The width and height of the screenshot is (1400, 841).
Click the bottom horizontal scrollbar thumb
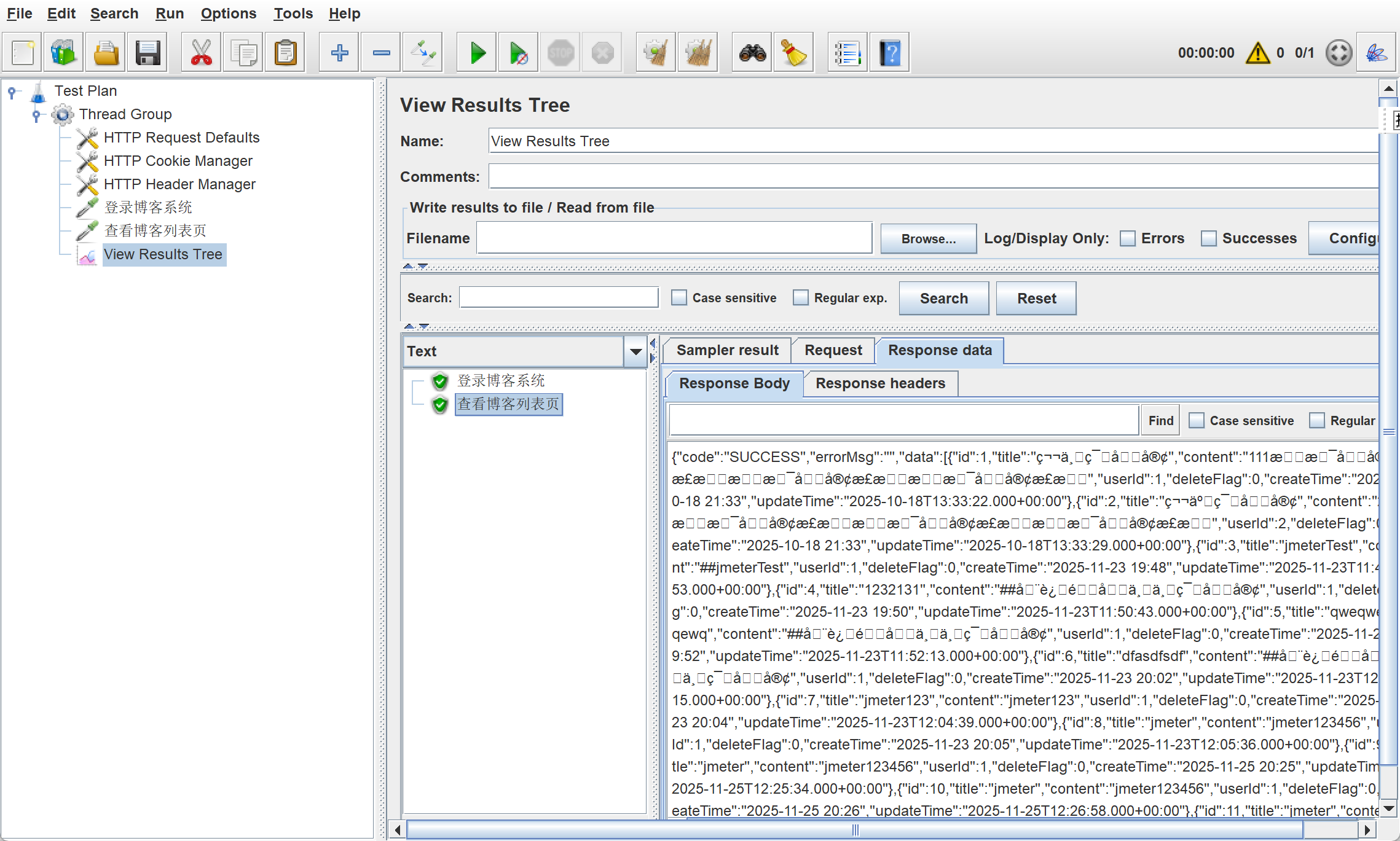854,830
